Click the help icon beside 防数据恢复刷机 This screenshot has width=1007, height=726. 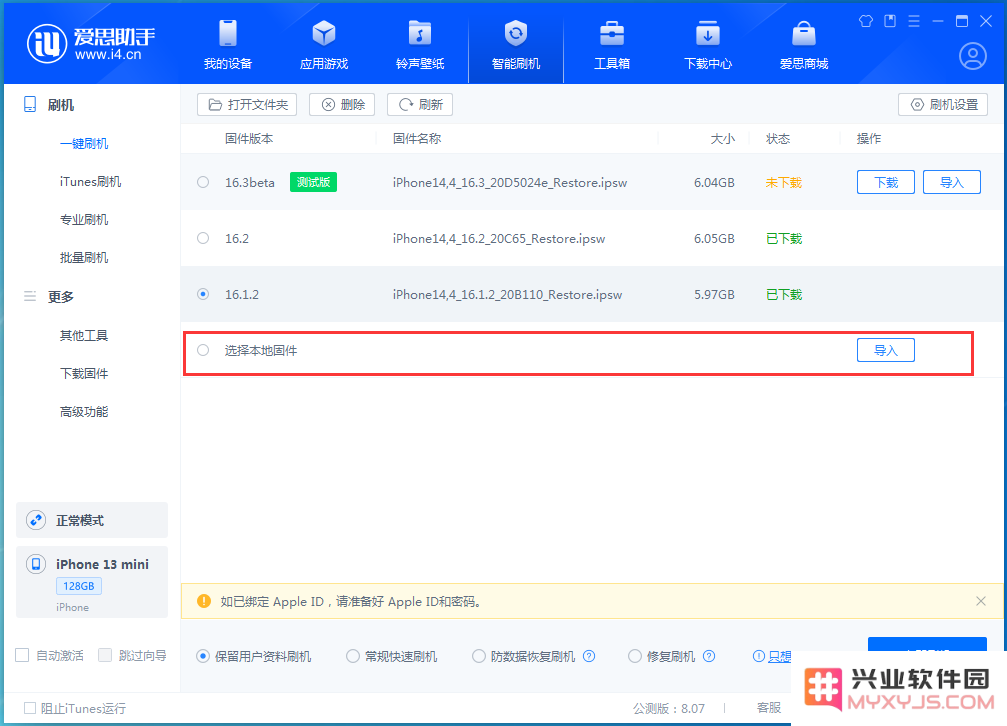click(589, 656)
